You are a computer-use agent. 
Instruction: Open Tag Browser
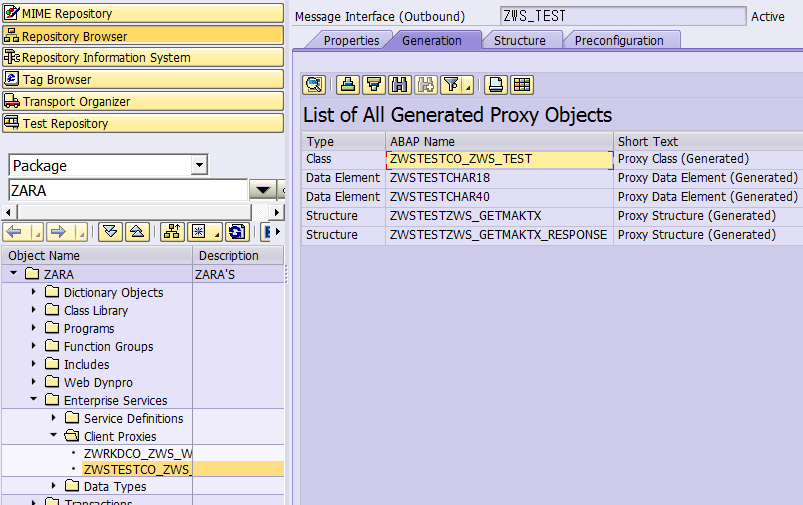click(x=143, y=79)
